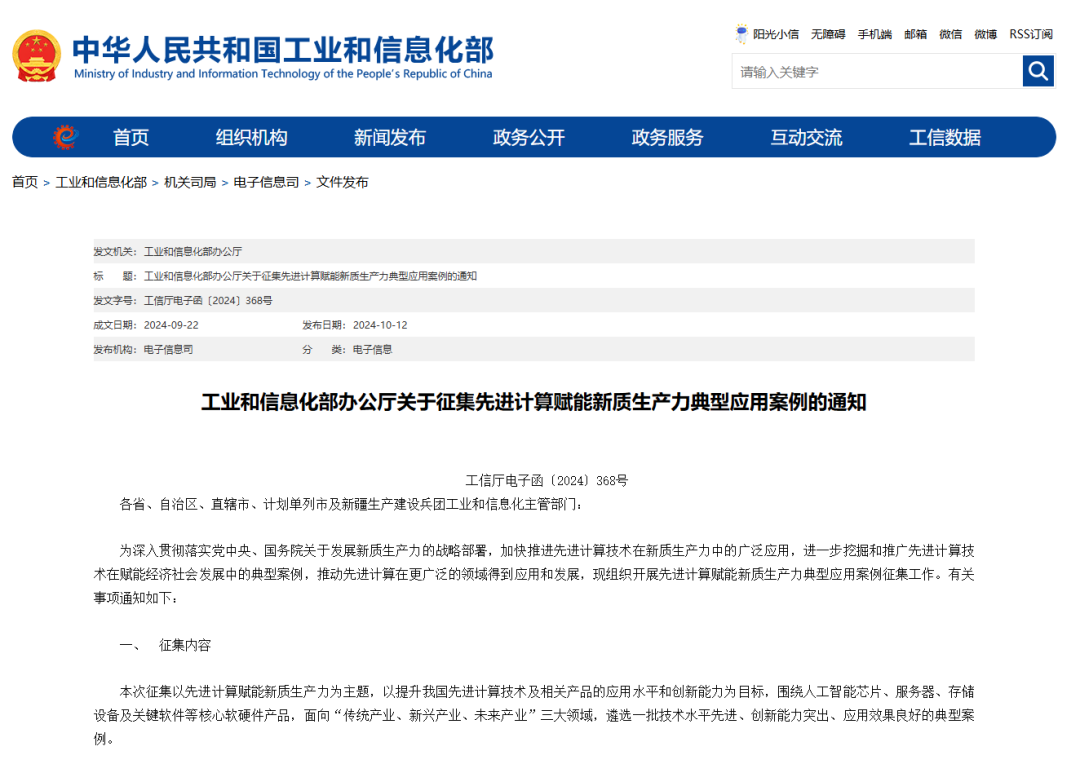Click 首页 in the breadcrumb
The width and height of the screenshot is (1080, 764).
pyautogui.click(x=25, y=182)
